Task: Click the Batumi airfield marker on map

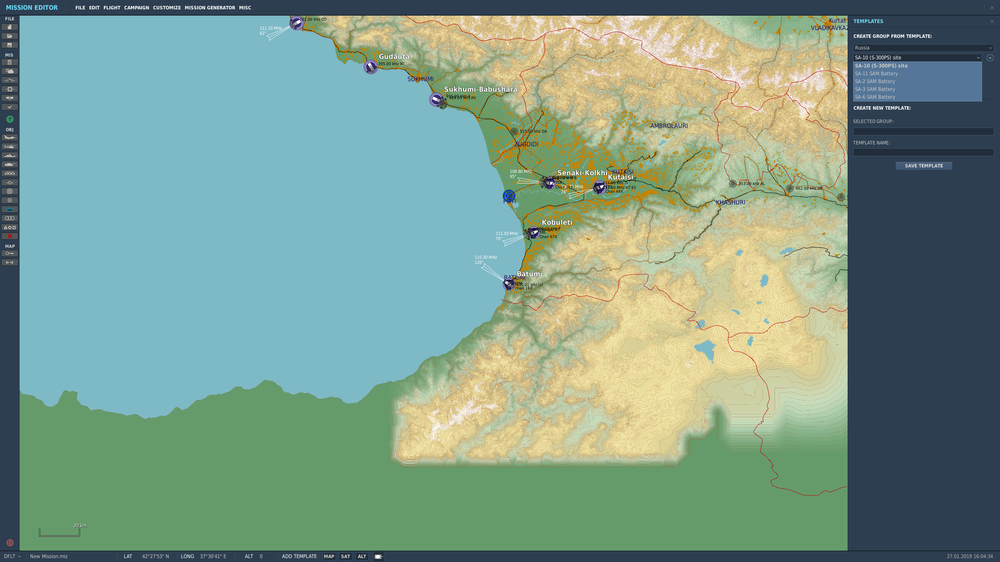Action: click(x=508, y=284)
